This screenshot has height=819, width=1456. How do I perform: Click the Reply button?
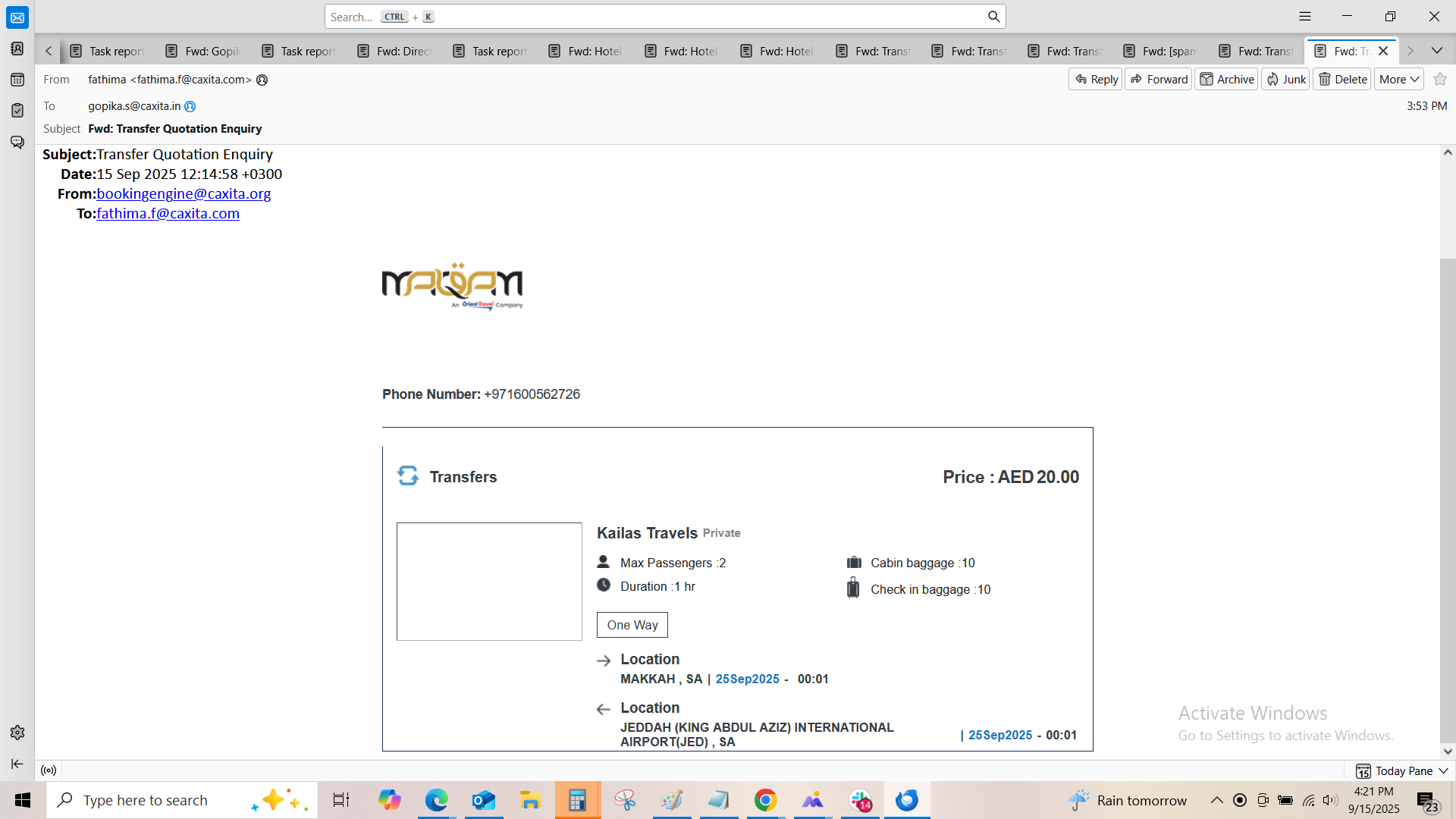click(x=1096, y=79)
